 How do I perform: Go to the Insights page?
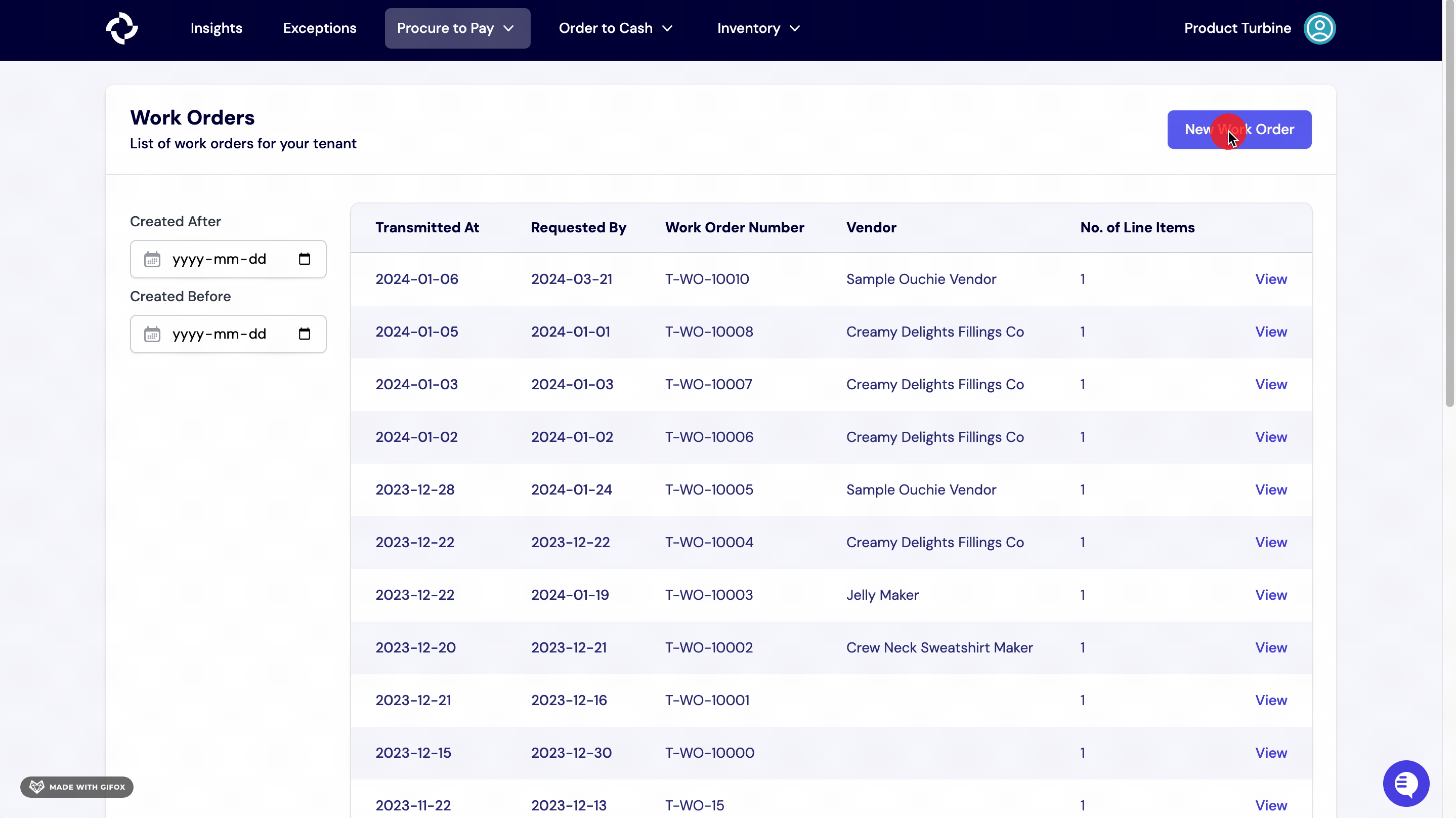point(216,28)
